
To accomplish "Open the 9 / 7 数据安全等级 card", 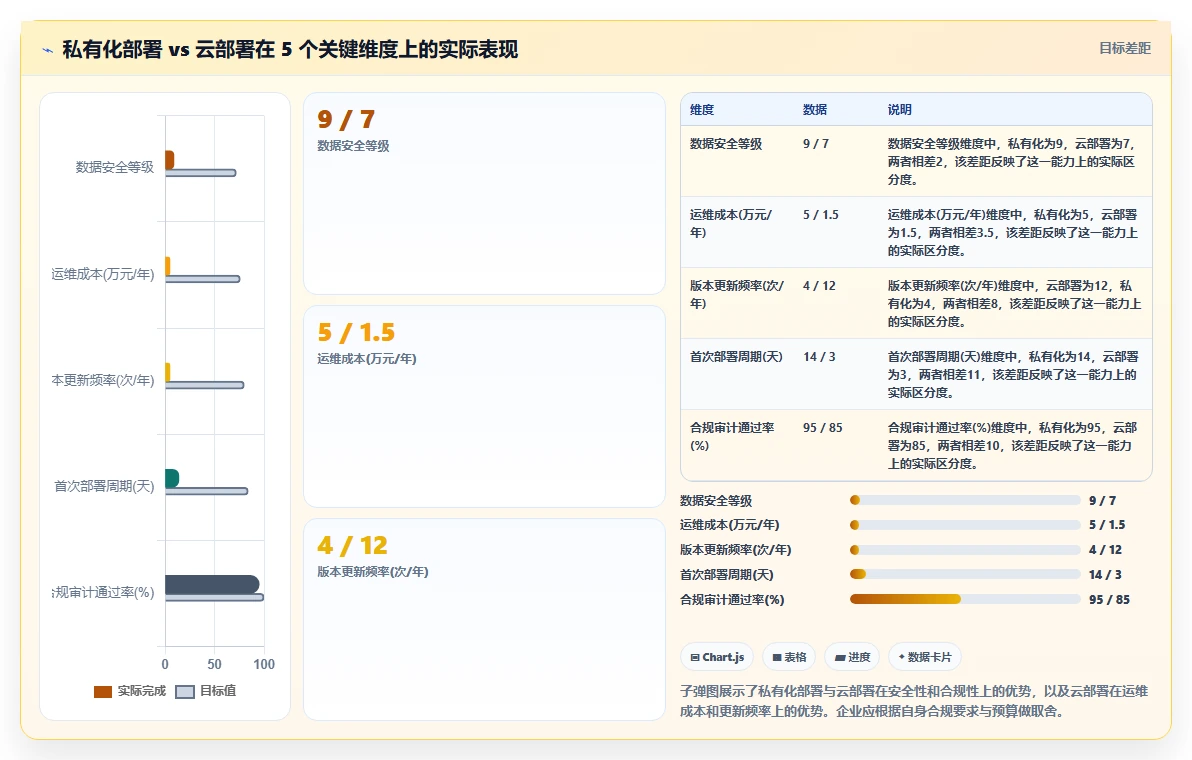I will (484, 194).
